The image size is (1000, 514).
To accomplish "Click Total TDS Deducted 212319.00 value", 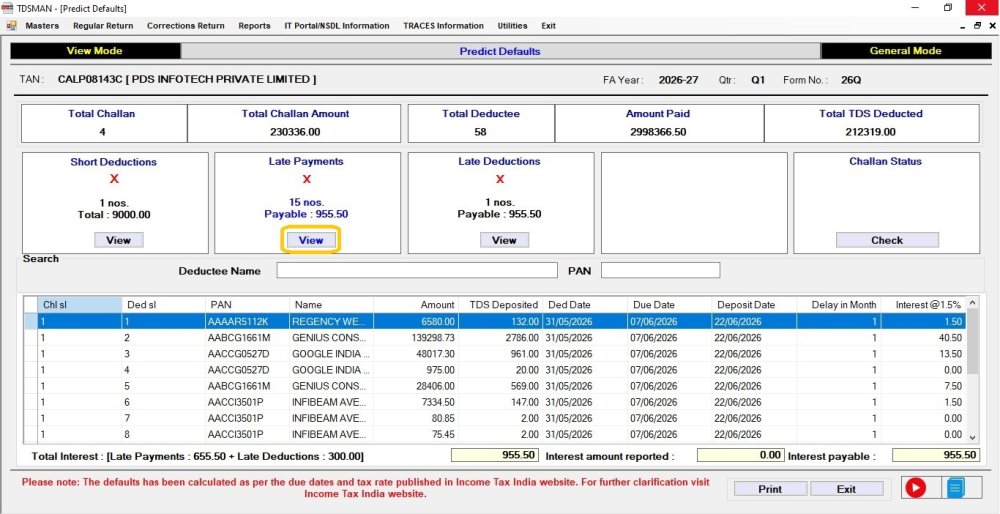I will tap(871, 132).
